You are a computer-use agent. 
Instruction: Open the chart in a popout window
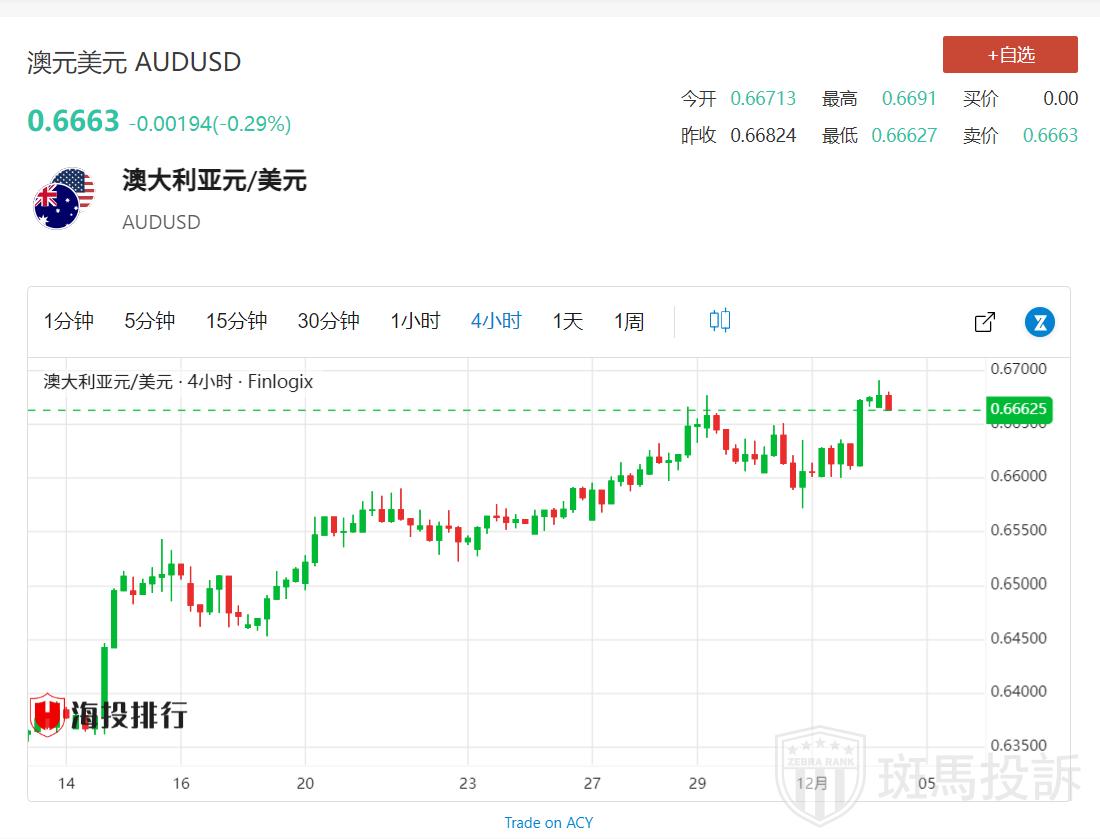(x=984, y=322)
